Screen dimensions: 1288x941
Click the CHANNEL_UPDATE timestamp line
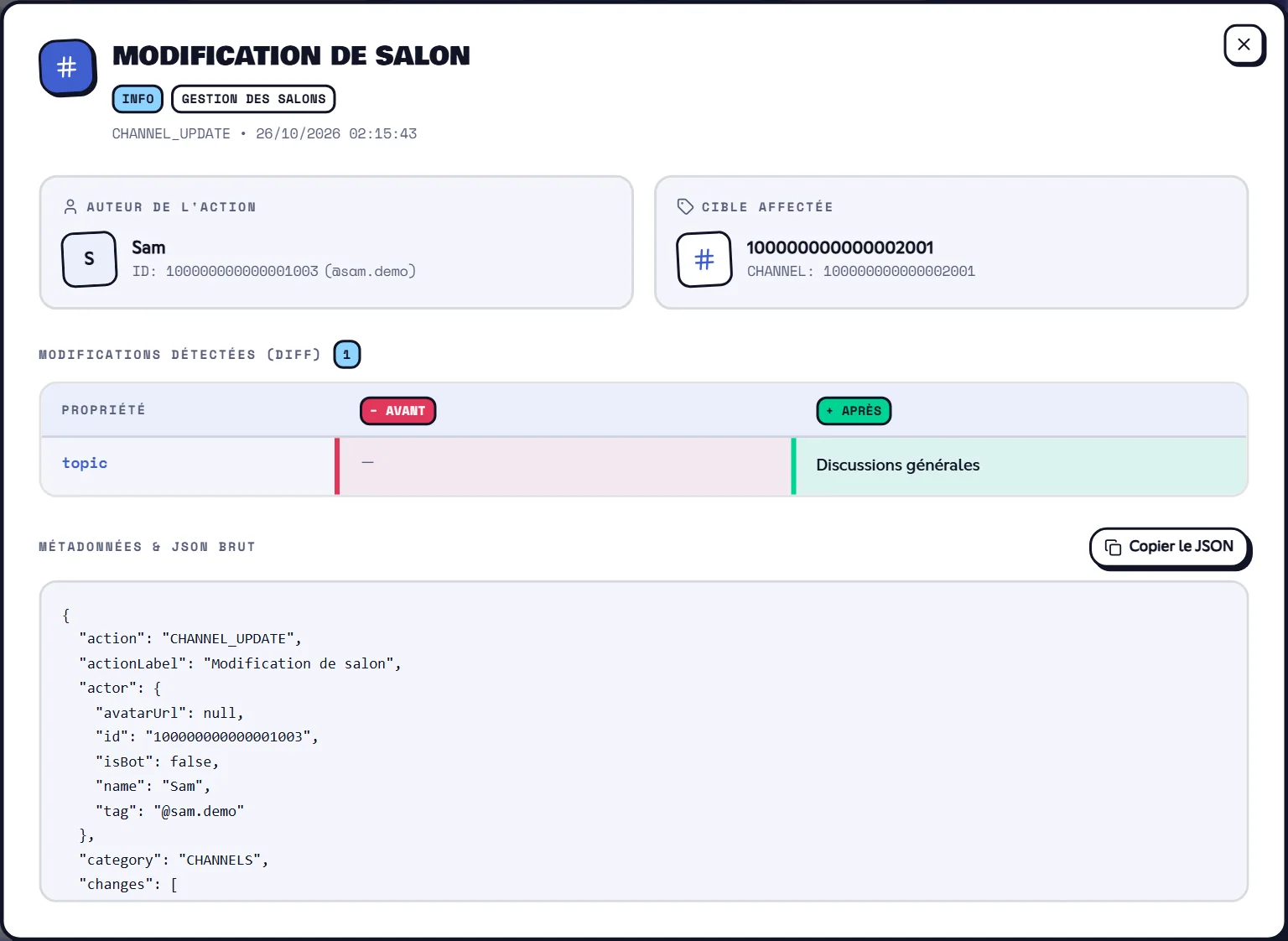coord(264,134)
